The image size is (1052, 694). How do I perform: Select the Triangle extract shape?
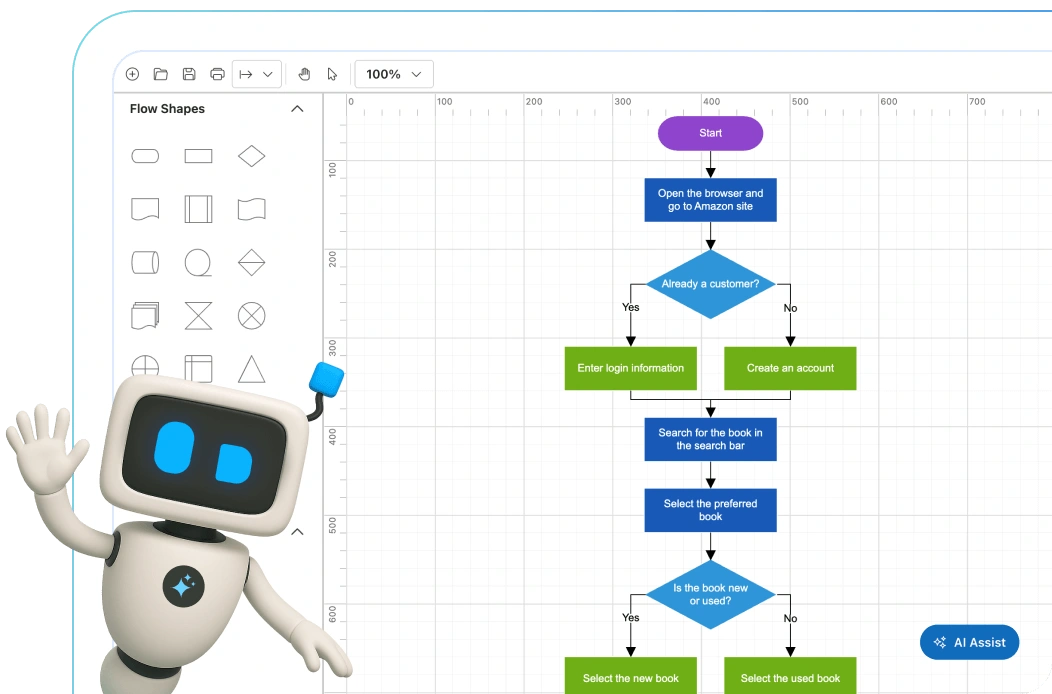pyautogui.click(x=251, y=368)
